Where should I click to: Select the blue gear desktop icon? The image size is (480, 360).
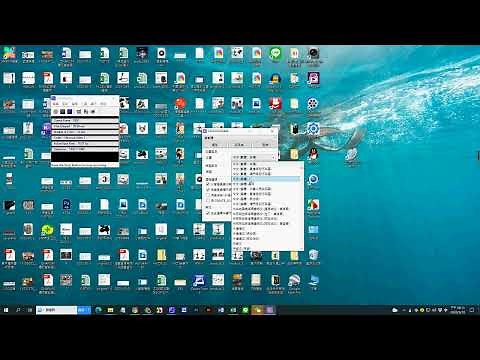(x=313, y=129)
